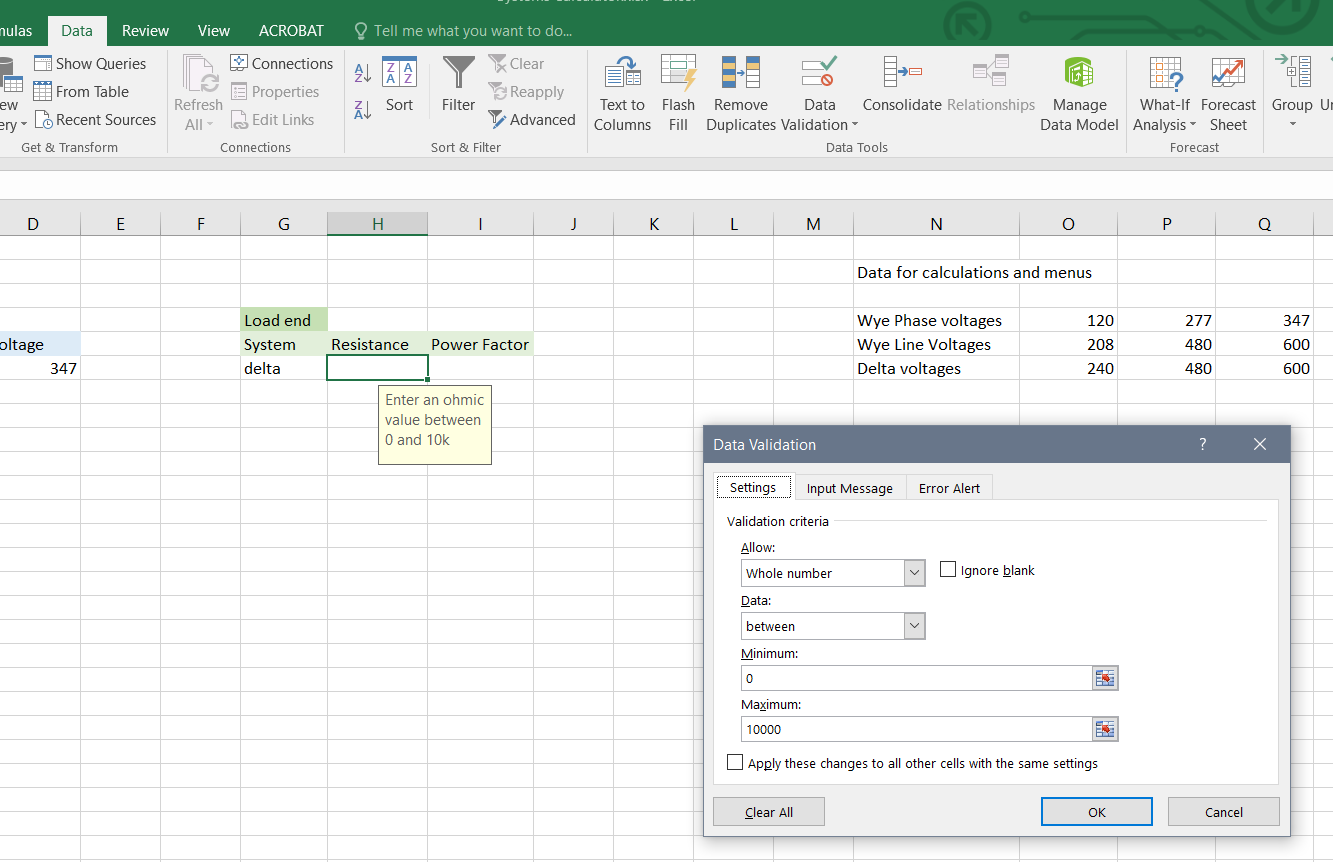Click Edit Links in ribbon

pyautogui.click(x=272, y=119)
